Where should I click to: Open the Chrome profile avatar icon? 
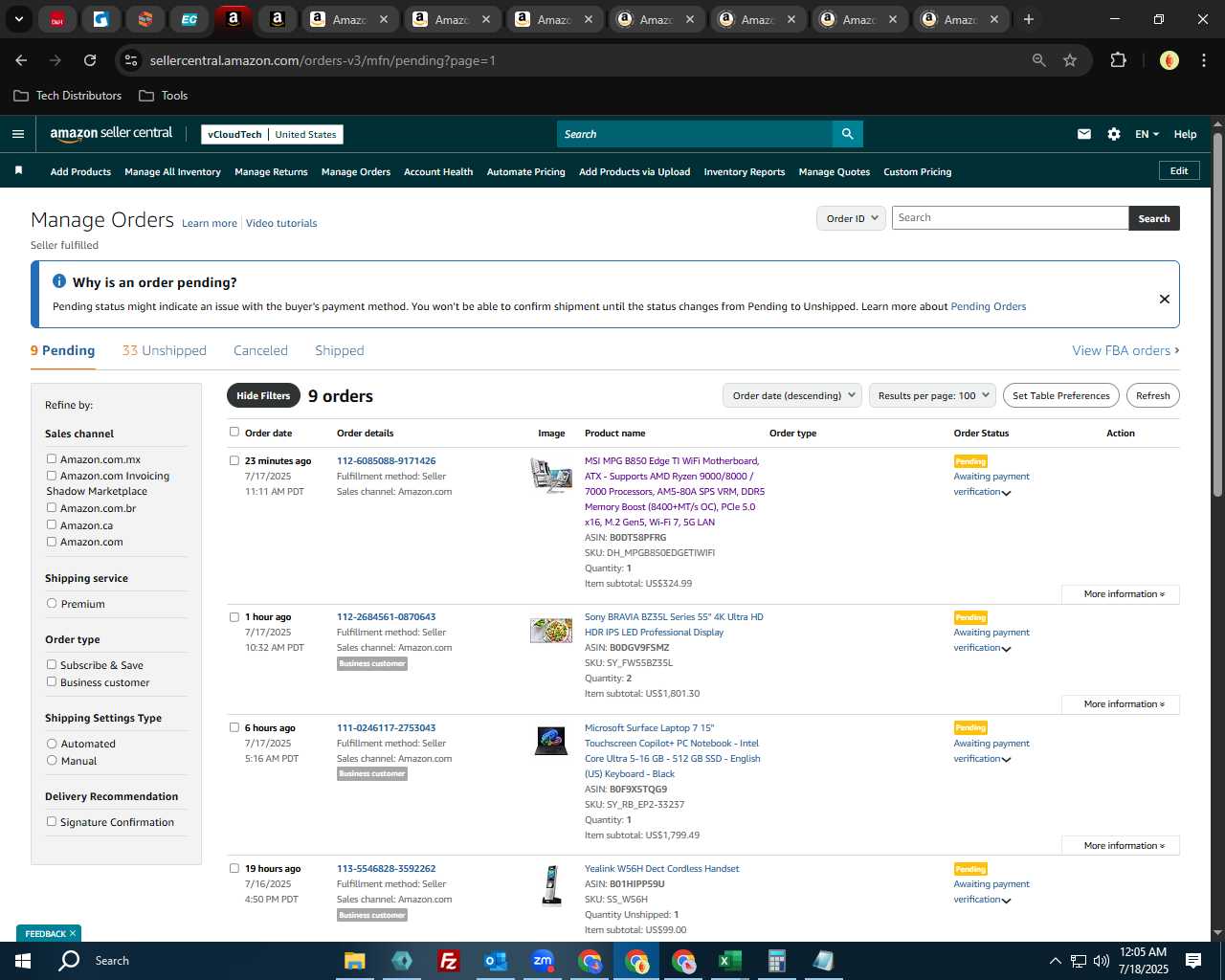(1169, 60)
